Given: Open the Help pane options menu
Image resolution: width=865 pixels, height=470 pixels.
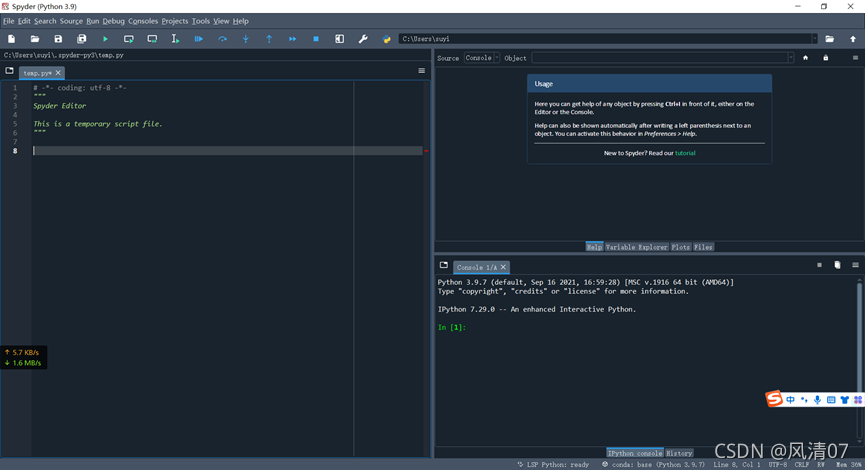Looking at the screenshot, I should [x=855, y=58].
